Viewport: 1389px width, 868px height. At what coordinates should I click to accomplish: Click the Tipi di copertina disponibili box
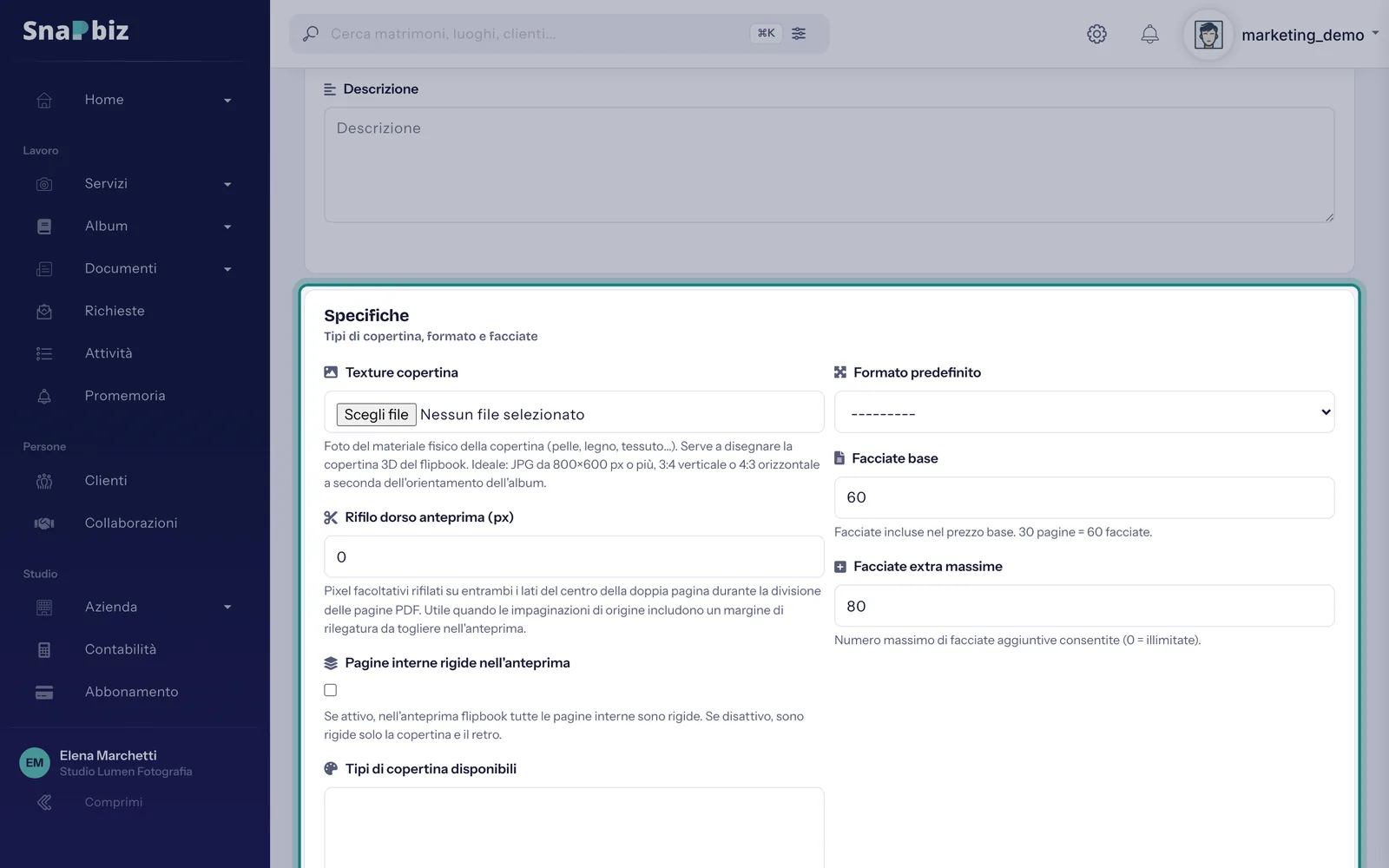(574, 827)
